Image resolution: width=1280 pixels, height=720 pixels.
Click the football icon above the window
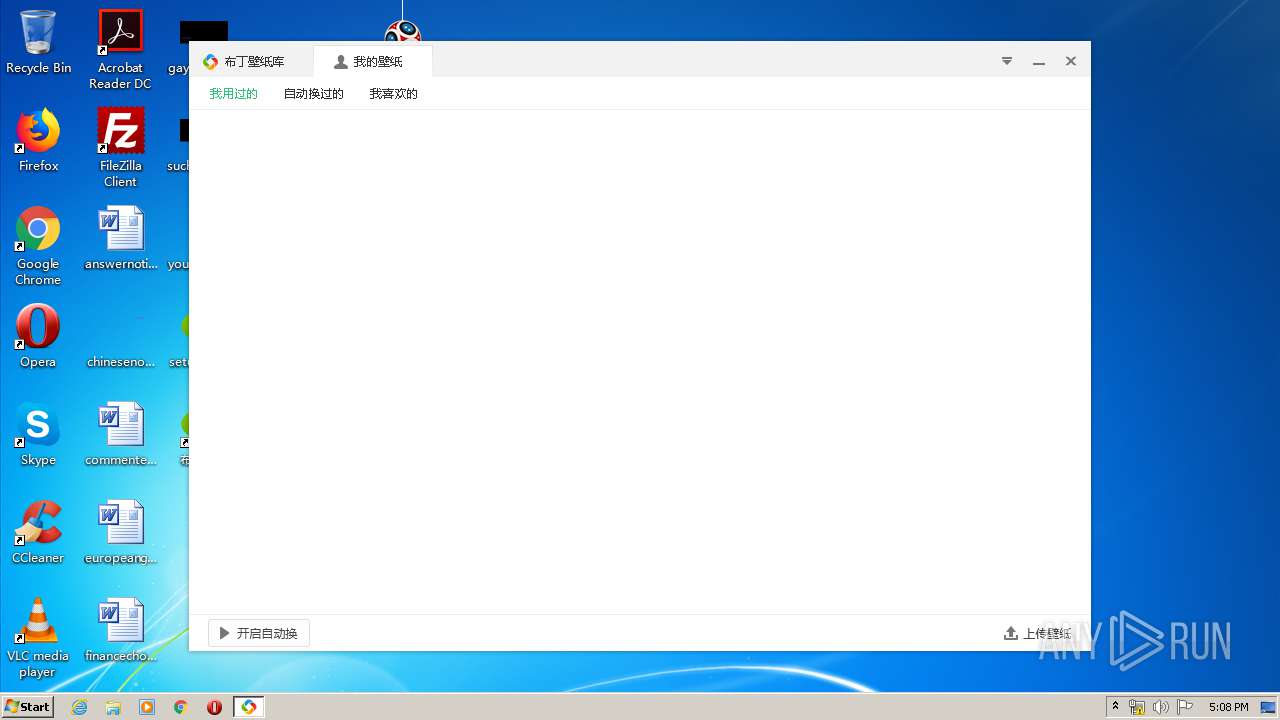(x=403, y=31)
